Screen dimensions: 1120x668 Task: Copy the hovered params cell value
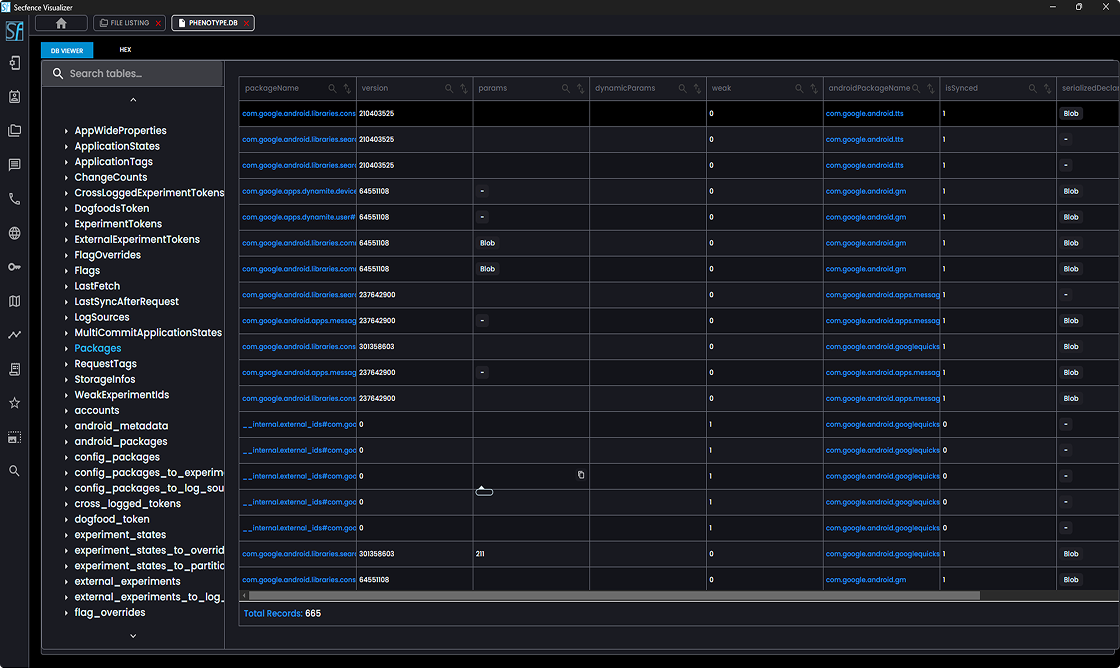click(581, 475)
